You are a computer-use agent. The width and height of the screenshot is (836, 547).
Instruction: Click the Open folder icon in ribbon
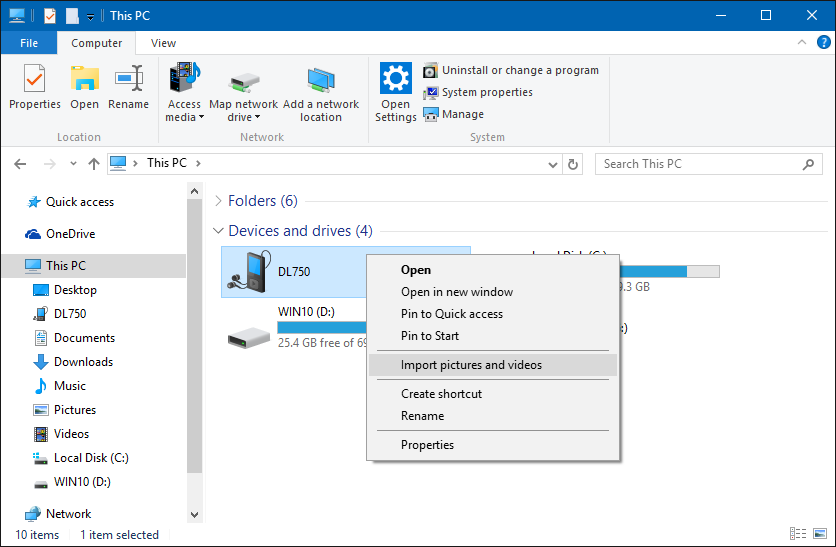(84, 86)
